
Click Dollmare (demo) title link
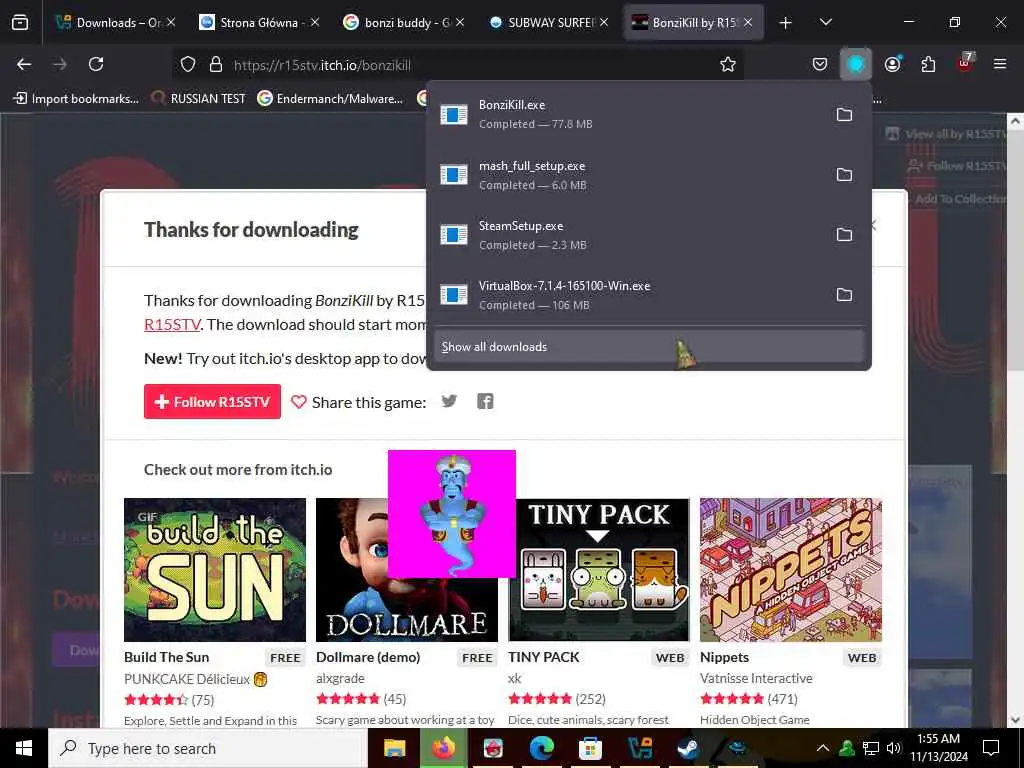368,657
